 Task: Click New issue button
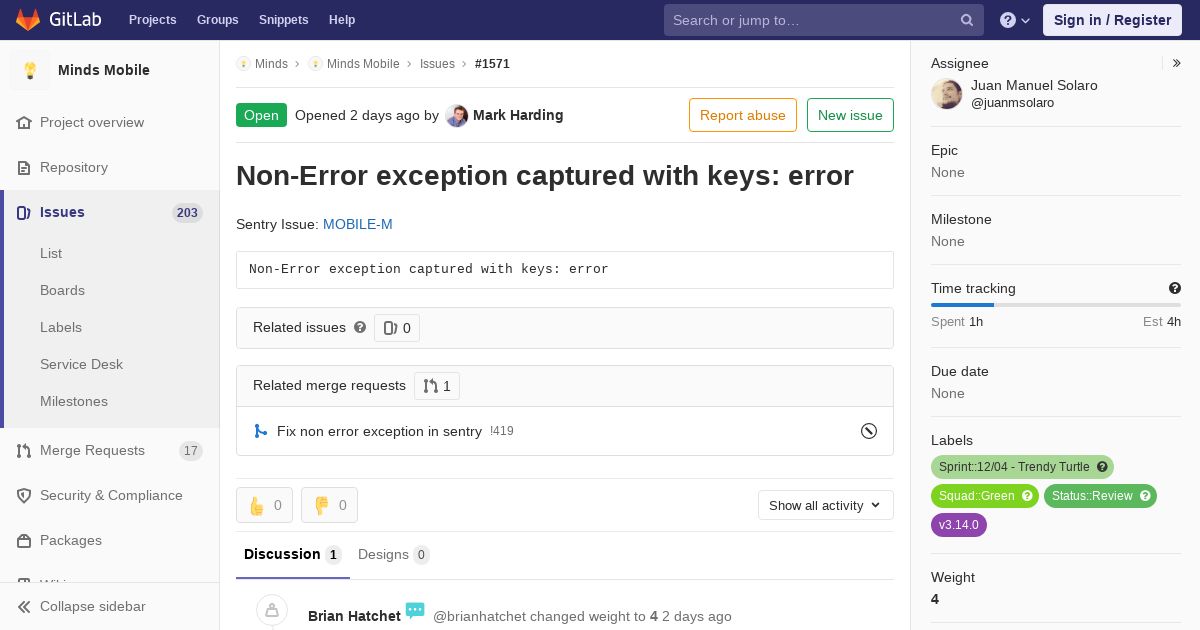tap(850, 115)
